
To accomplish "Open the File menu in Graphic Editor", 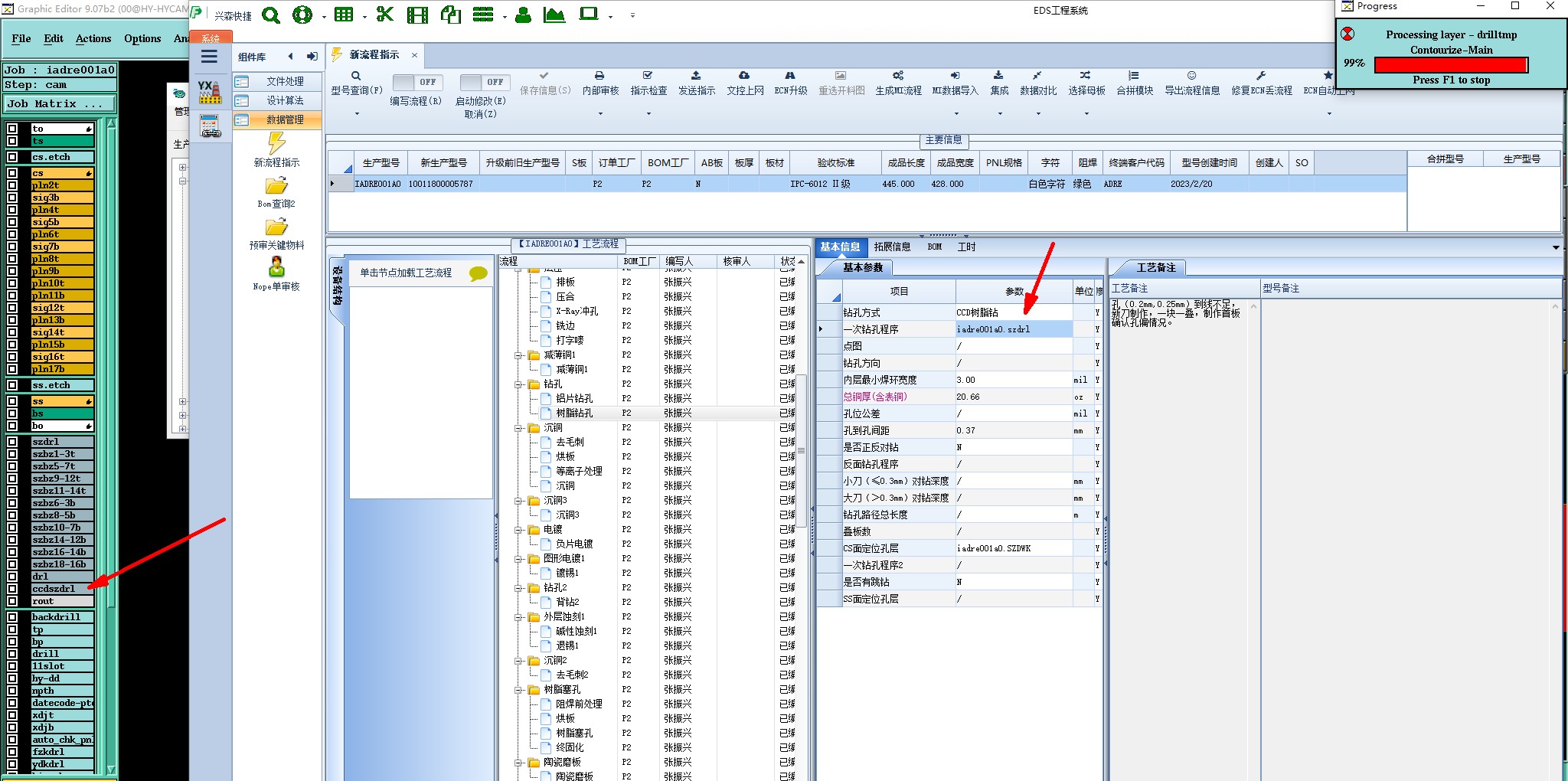I will point(21,38).
